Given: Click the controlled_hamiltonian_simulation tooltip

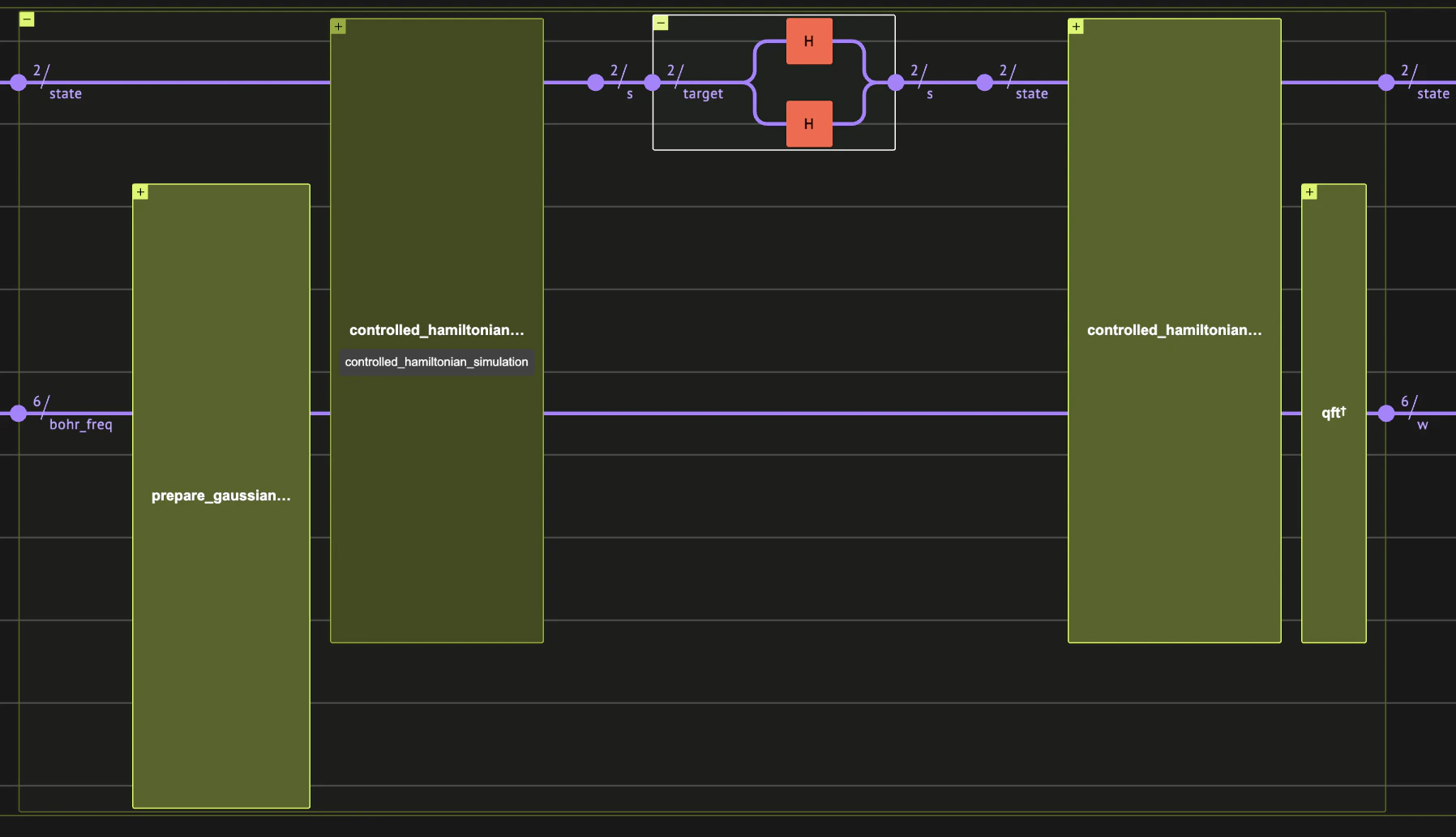Looking at the screenshot, I should pos(436,362).
